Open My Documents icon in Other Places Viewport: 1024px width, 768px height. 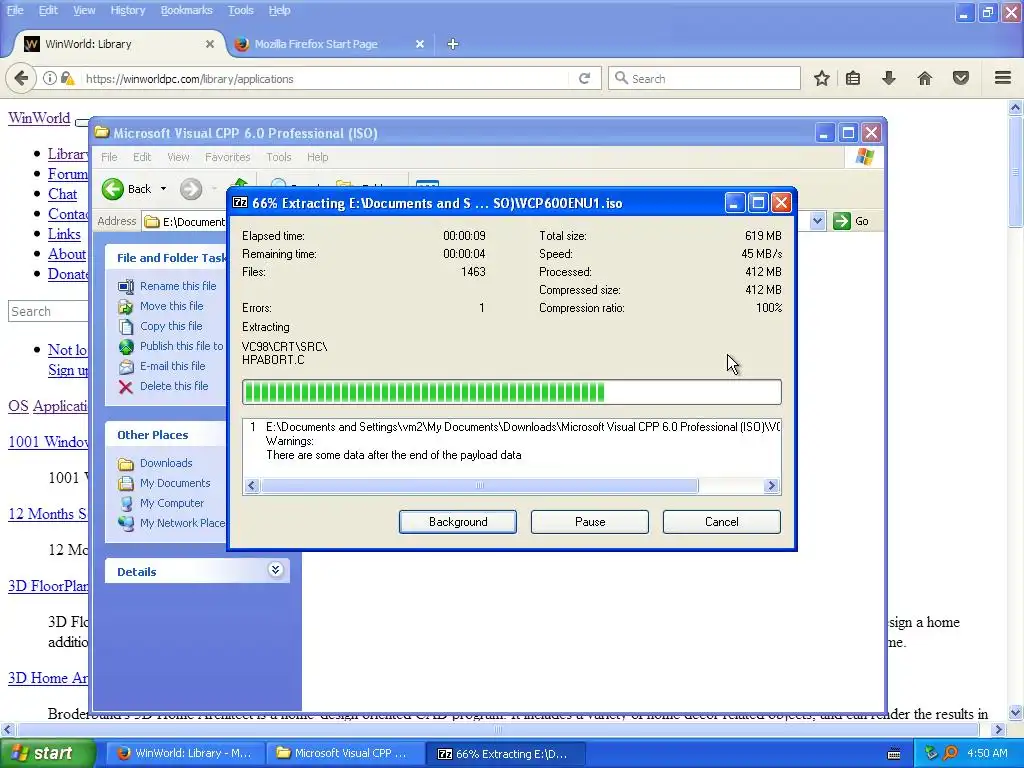125,483
